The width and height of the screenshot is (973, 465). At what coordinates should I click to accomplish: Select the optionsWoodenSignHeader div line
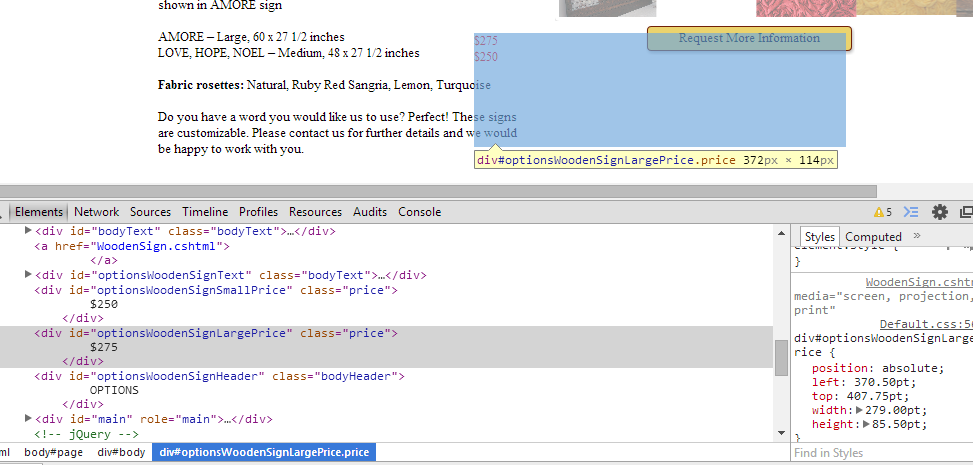point(219,376)
